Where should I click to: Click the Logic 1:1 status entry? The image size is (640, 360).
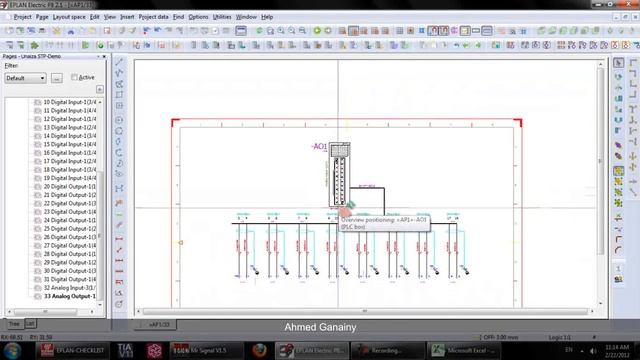(x=560, y=337)
